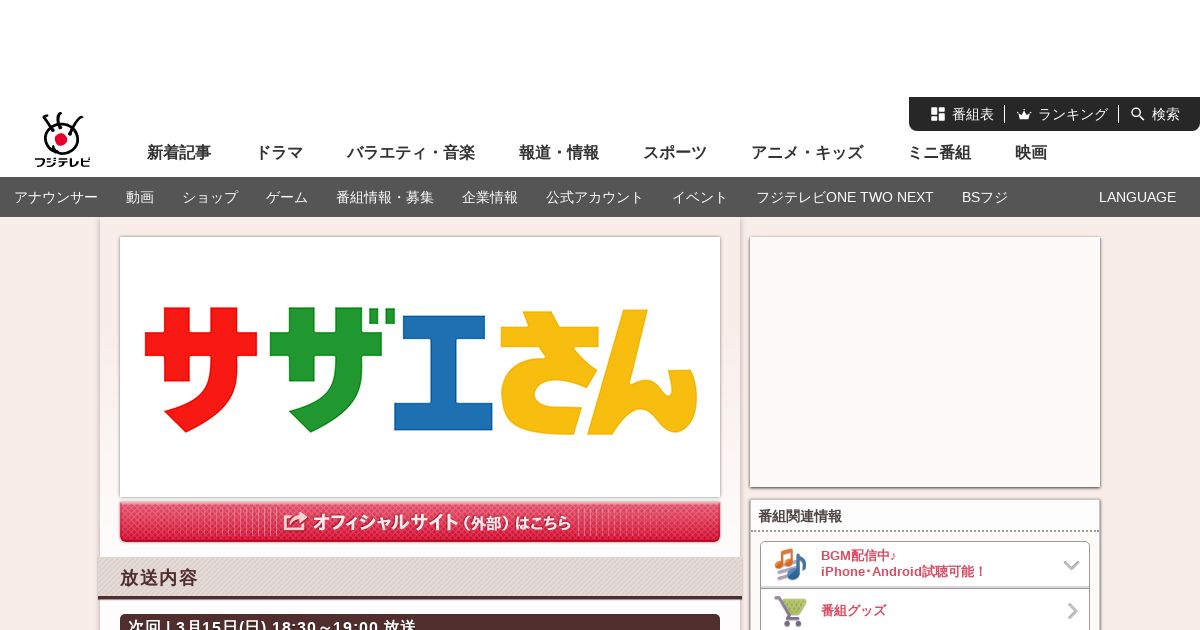Select ミニ番組 menu item
The height and width of the screenshot is (630, 1200).
(x=939, y=153)
